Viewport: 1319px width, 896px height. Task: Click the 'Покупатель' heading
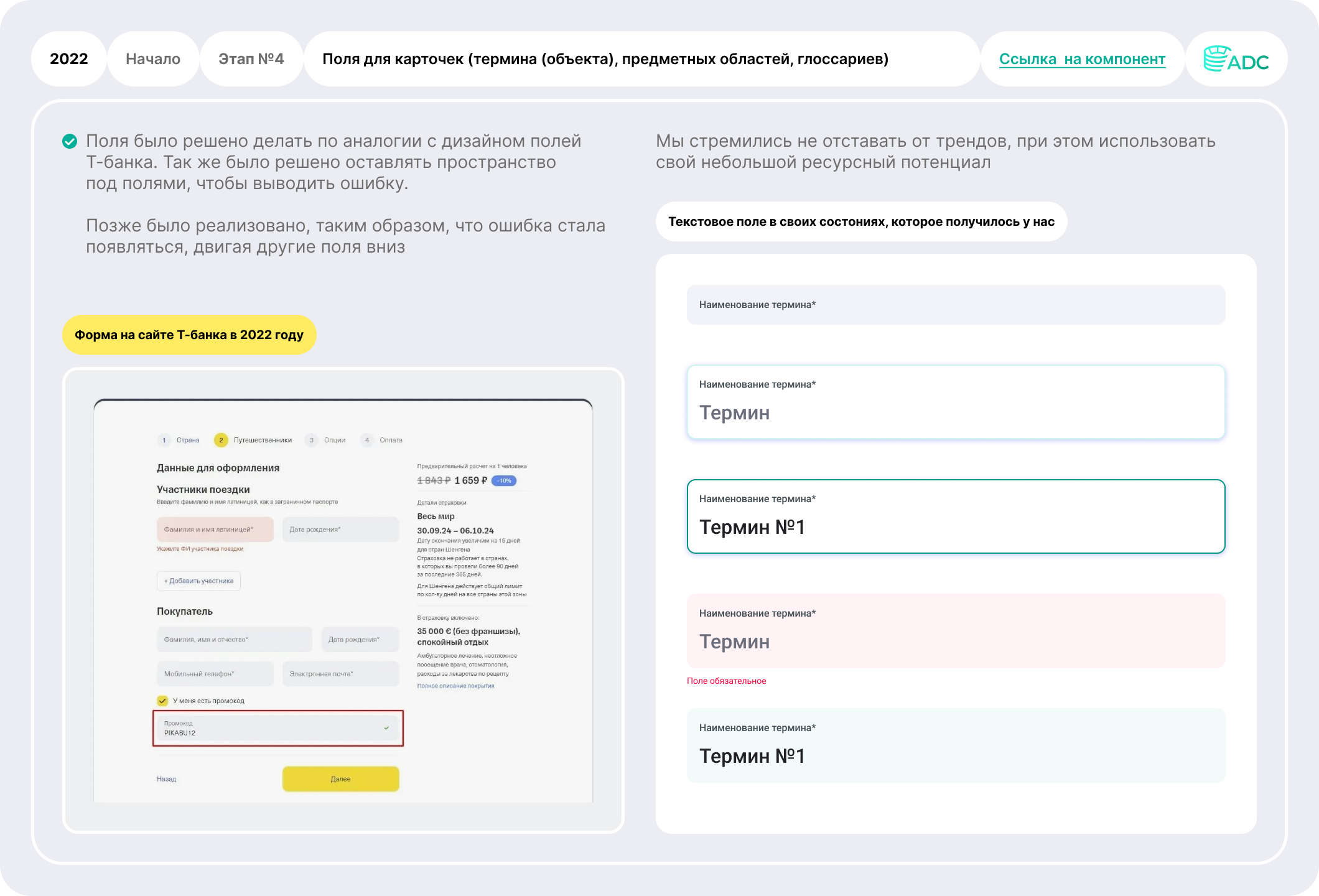184,612
